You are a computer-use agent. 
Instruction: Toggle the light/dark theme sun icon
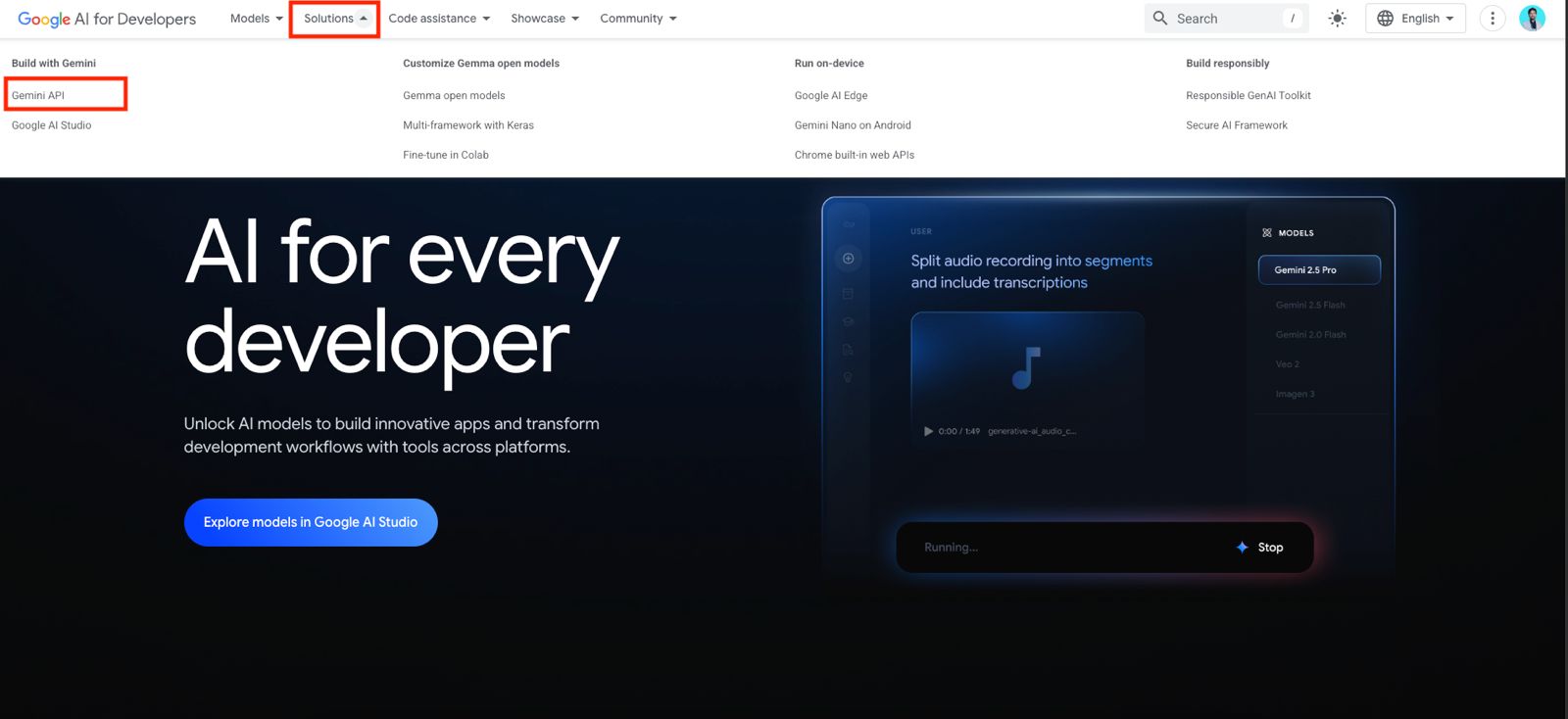tap(1338, 18)
